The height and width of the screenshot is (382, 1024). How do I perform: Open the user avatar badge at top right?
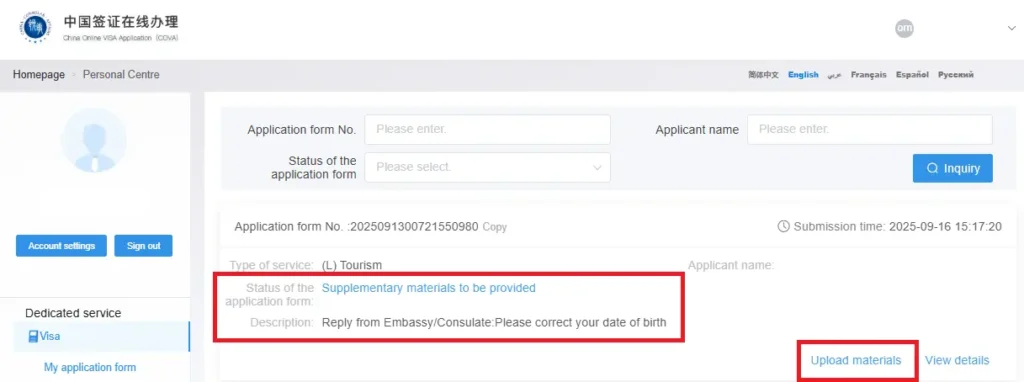point(904,29)
